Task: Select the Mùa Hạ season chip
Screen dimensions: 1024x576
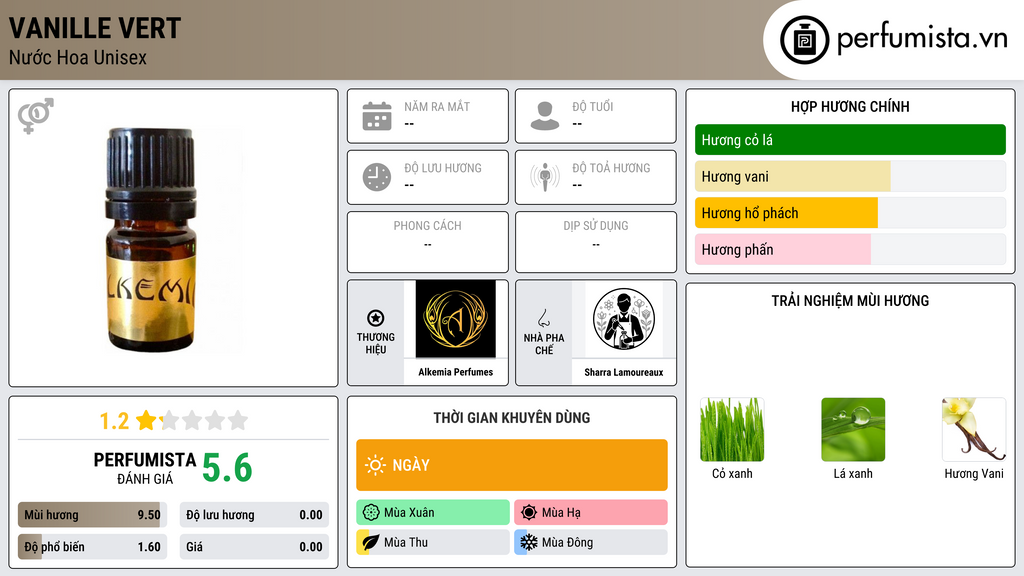Action: [591, 513]
